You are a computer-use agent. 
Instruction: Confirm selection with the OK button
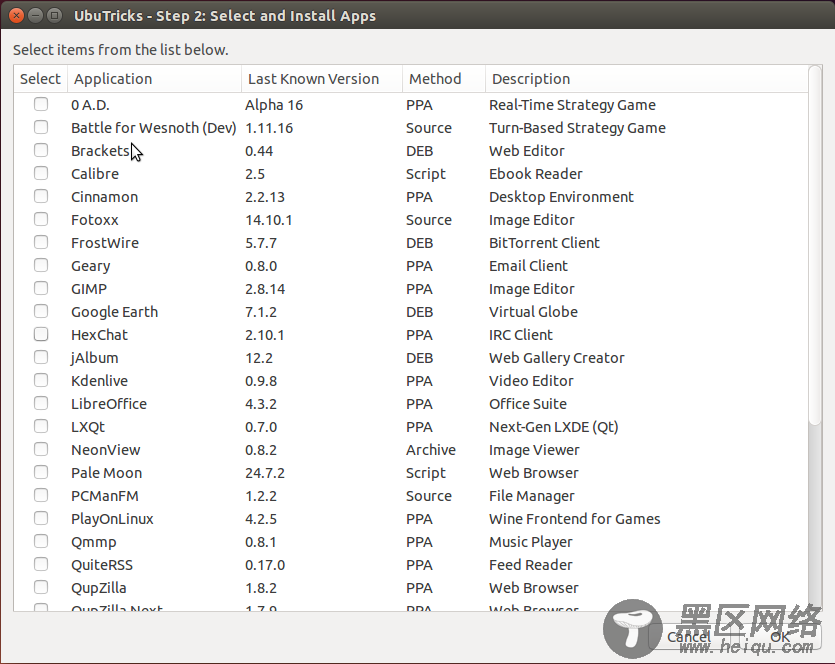pos(780,637)
